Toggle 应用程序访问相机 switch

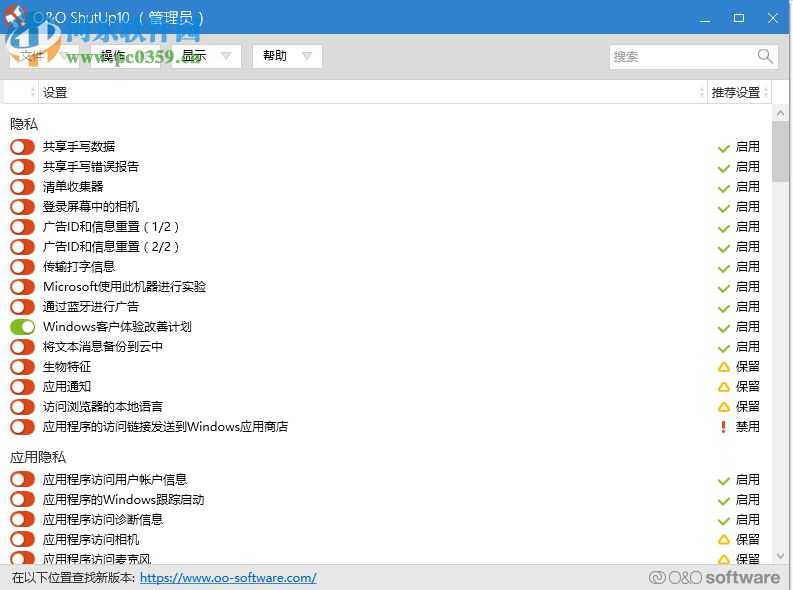(22, 540)
